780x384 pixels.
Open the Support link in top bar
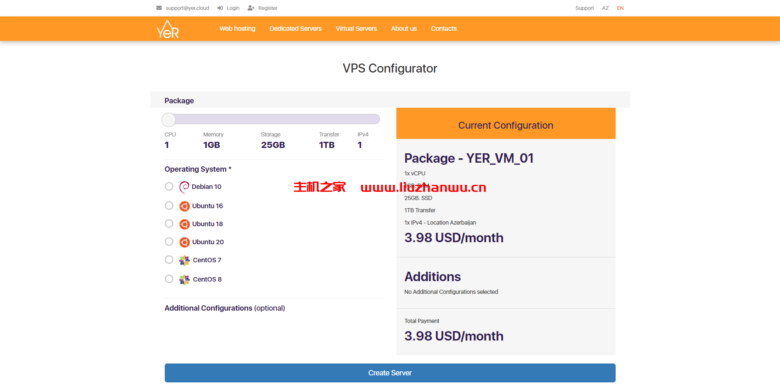click(585, 8)
